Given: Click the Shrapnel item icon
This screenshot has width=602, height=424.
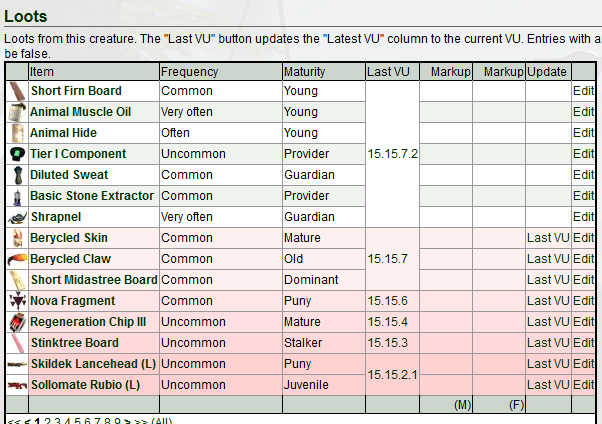Looking at the screenshot, I should pos(17,217).
